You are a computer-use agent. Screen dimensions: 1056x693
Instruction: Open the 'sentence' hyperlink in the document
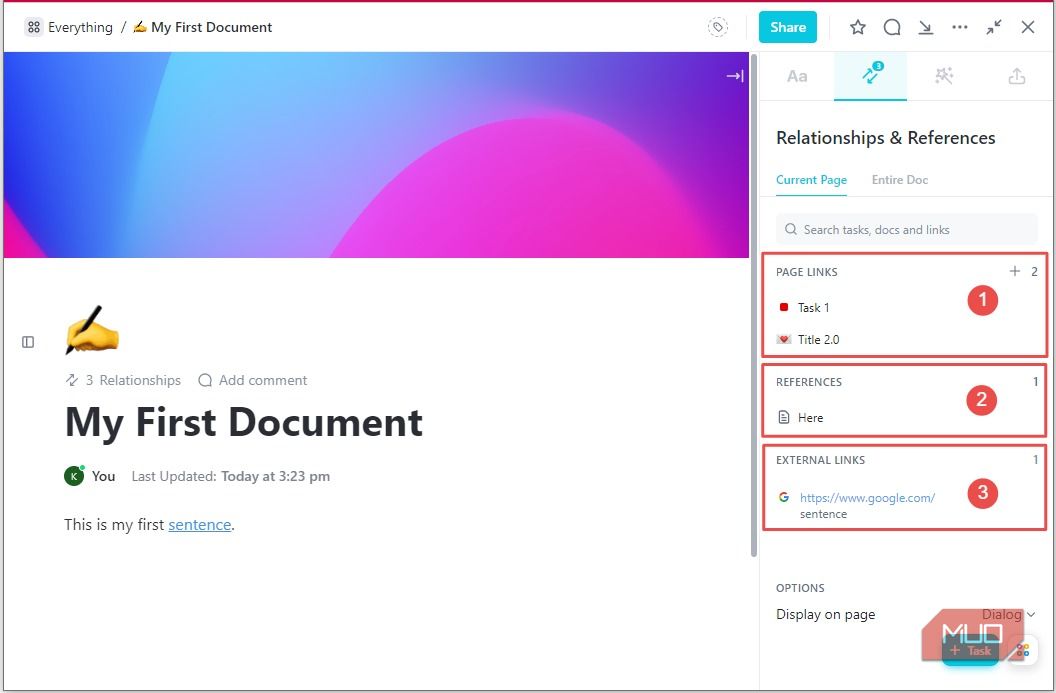(x=200, y=524)
